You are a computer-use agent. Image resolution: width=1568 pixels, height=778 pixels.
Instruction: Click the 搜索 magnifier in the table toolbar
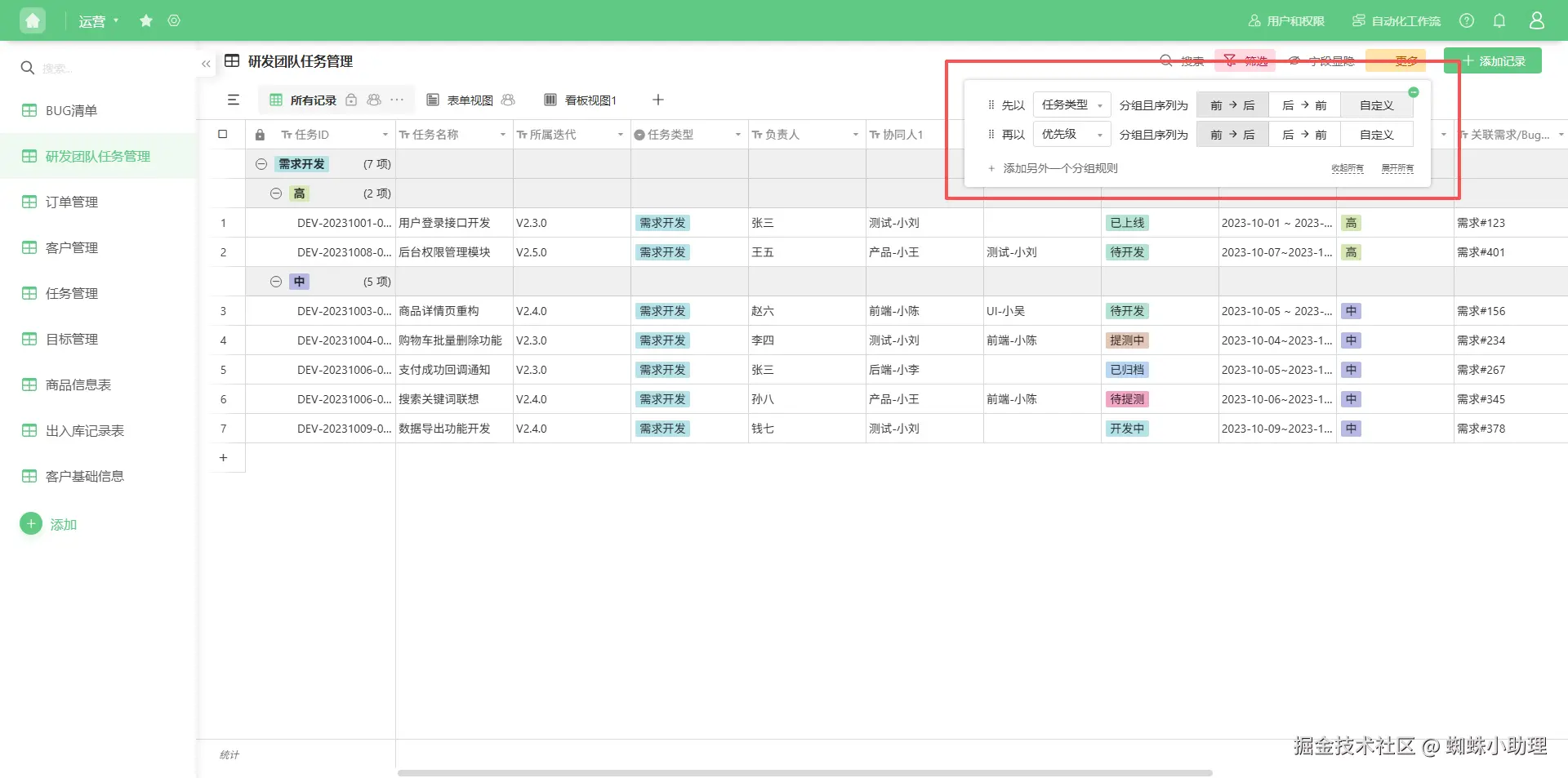(1166, 60)
